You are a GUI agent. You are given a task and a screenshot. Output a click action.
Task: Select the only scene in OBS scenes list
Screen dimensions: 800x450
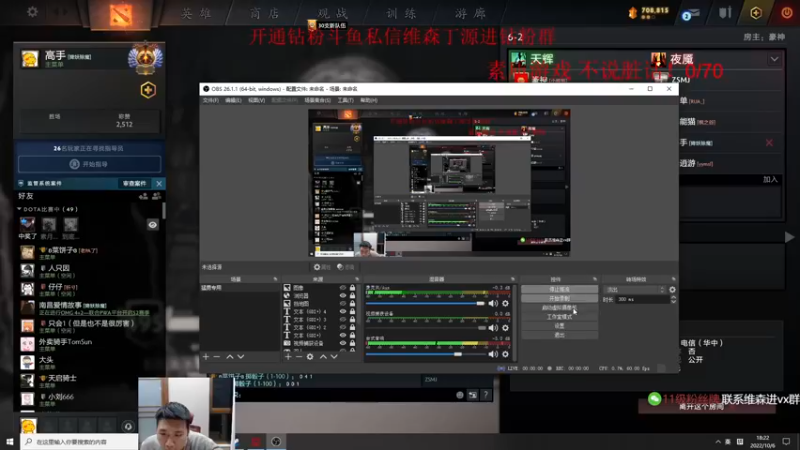(x=240, y=288)
